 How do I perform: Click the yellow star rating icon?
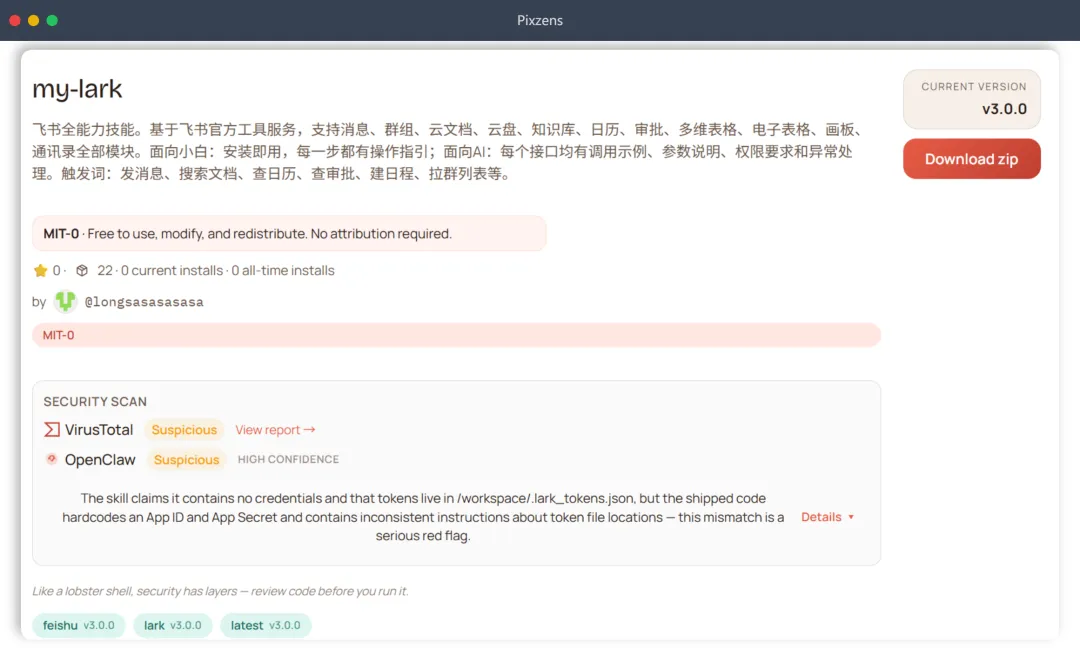pos(41,271)
